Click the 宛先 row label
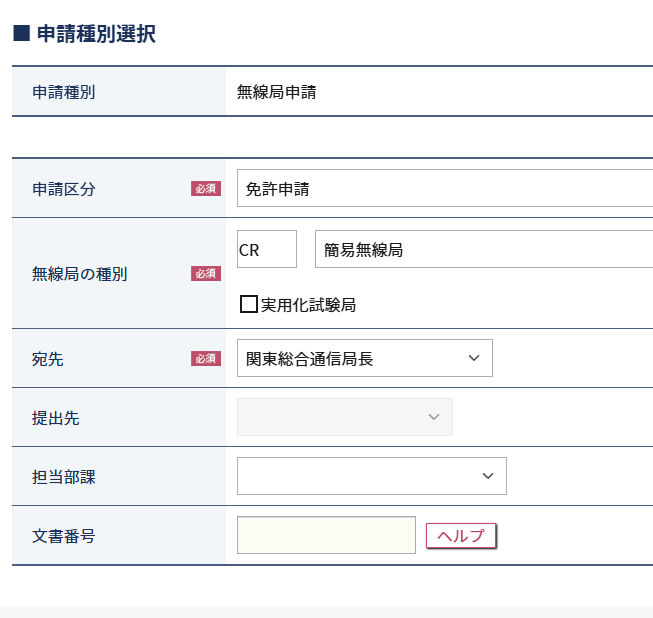653x618 pixels. (x=48, y=359)
